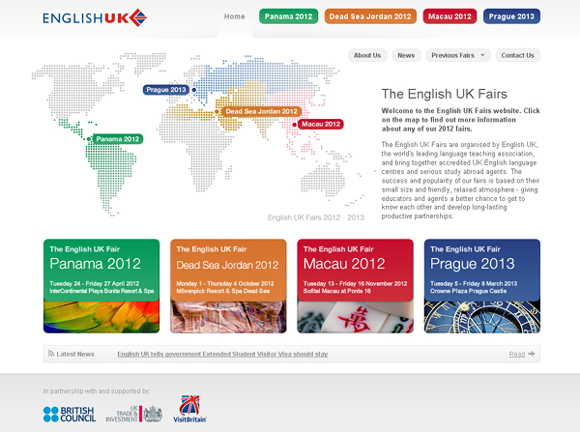Open the UK Trade & Investment logo
The image size is (580, 432).
pos(134,414)
